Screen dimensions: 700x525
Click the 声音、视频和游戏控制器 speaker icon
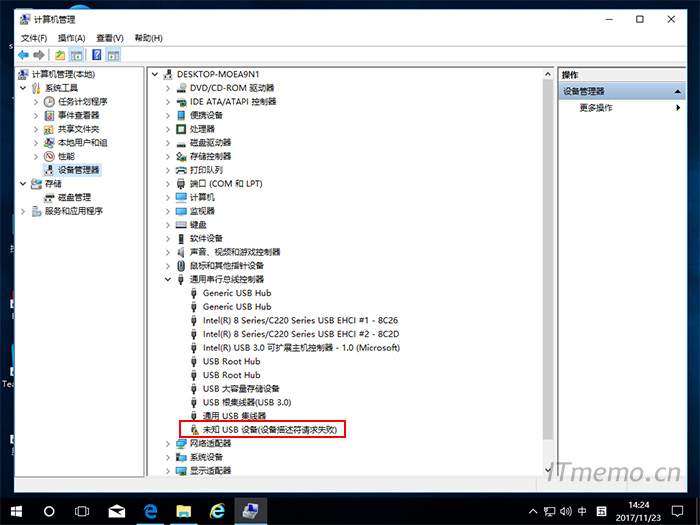pos(181,252)
